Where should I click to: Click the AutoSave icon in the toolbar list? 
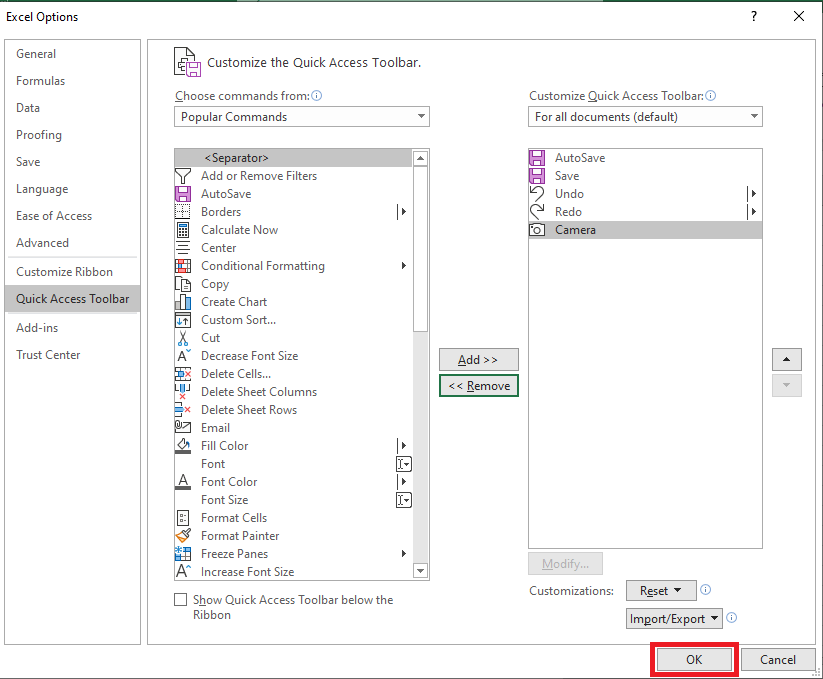[x=537, y=158]
